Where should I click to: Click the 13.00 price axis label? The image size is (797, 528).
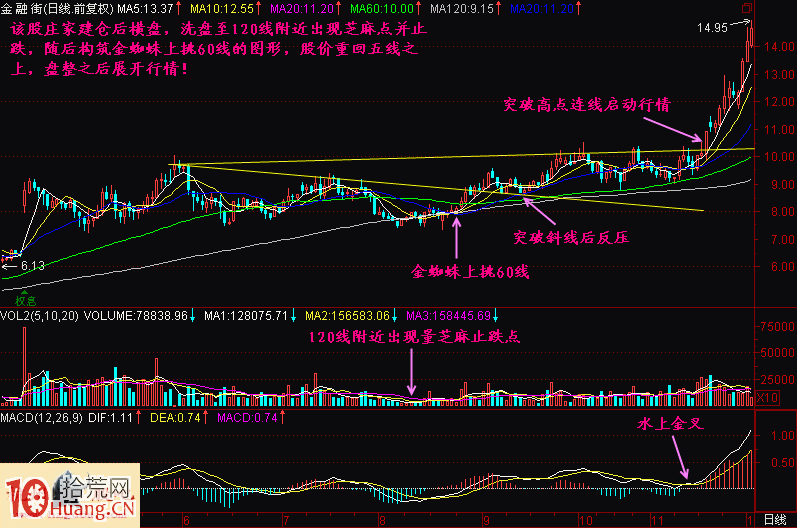coord(779,74)
